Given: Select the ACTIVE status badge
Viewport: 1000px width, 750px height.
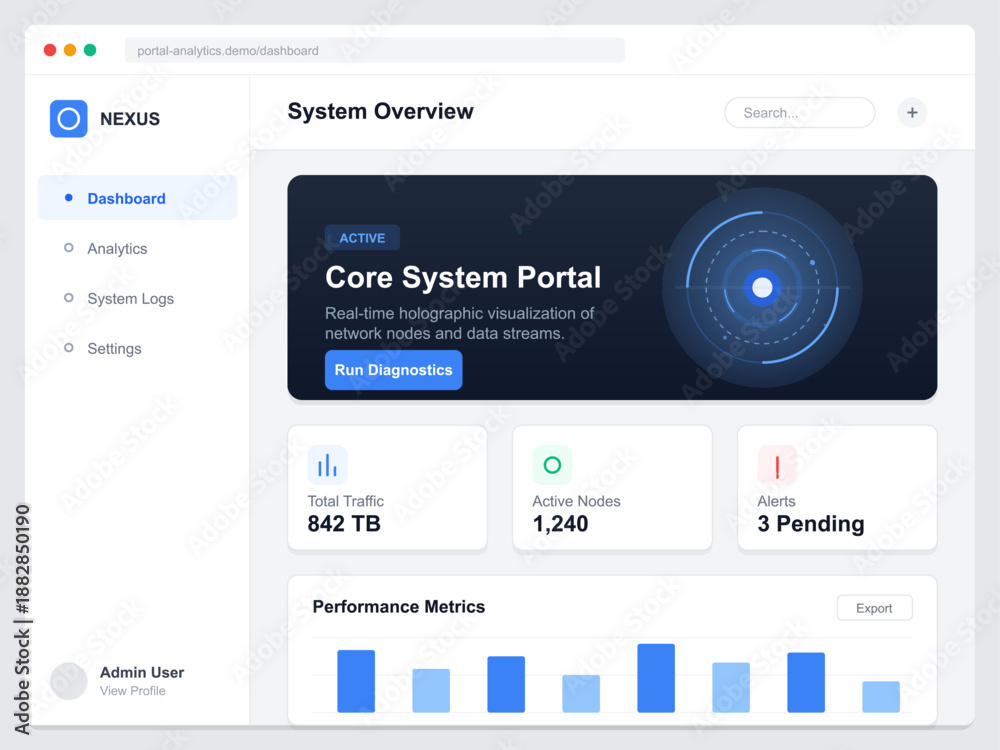Looking at the screenshot, I should pyautogui.click(x=362, y=238).
